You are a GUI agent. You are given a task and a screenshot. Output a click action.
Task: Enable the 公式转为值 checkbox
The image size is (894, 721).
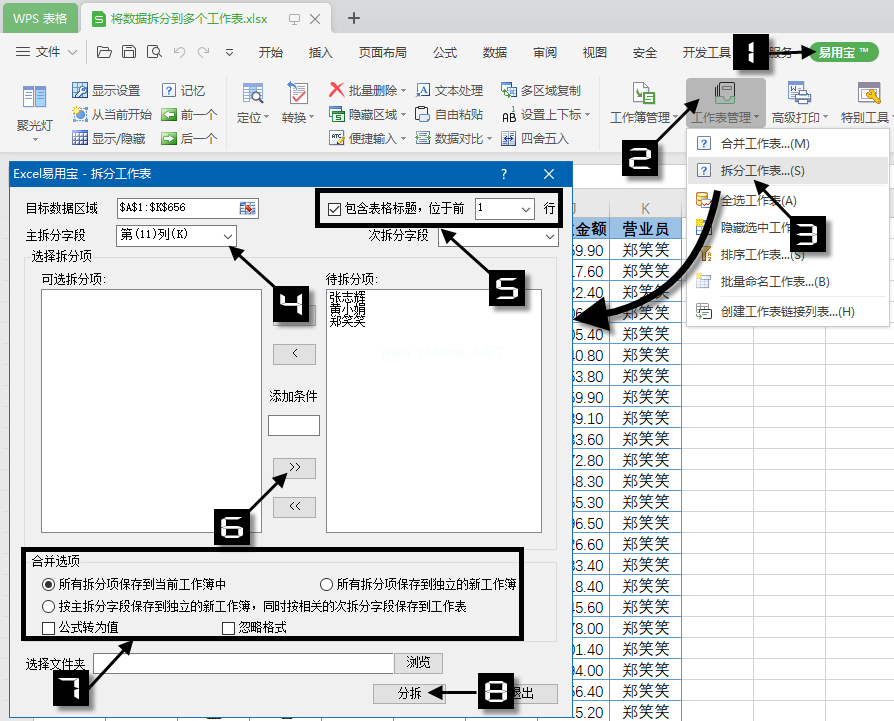click(49, 628)
